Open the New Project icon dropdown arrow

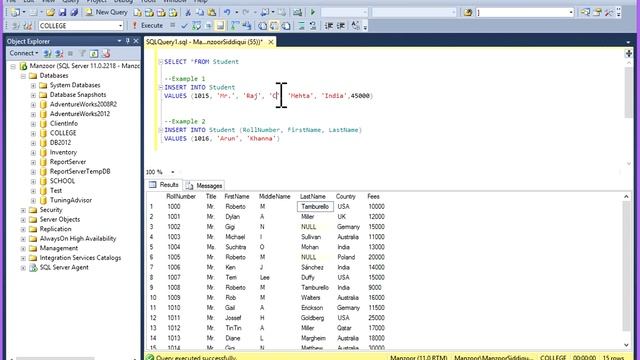(24, 12)
